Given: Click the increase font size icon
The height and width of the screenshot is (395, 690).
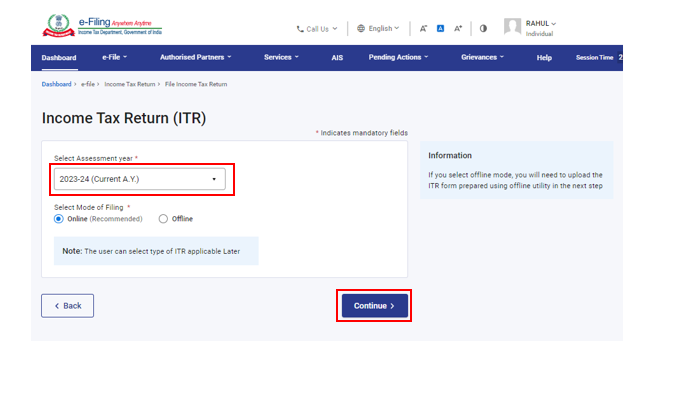Looking at the screenshot, I should click(x=458, y=29).
